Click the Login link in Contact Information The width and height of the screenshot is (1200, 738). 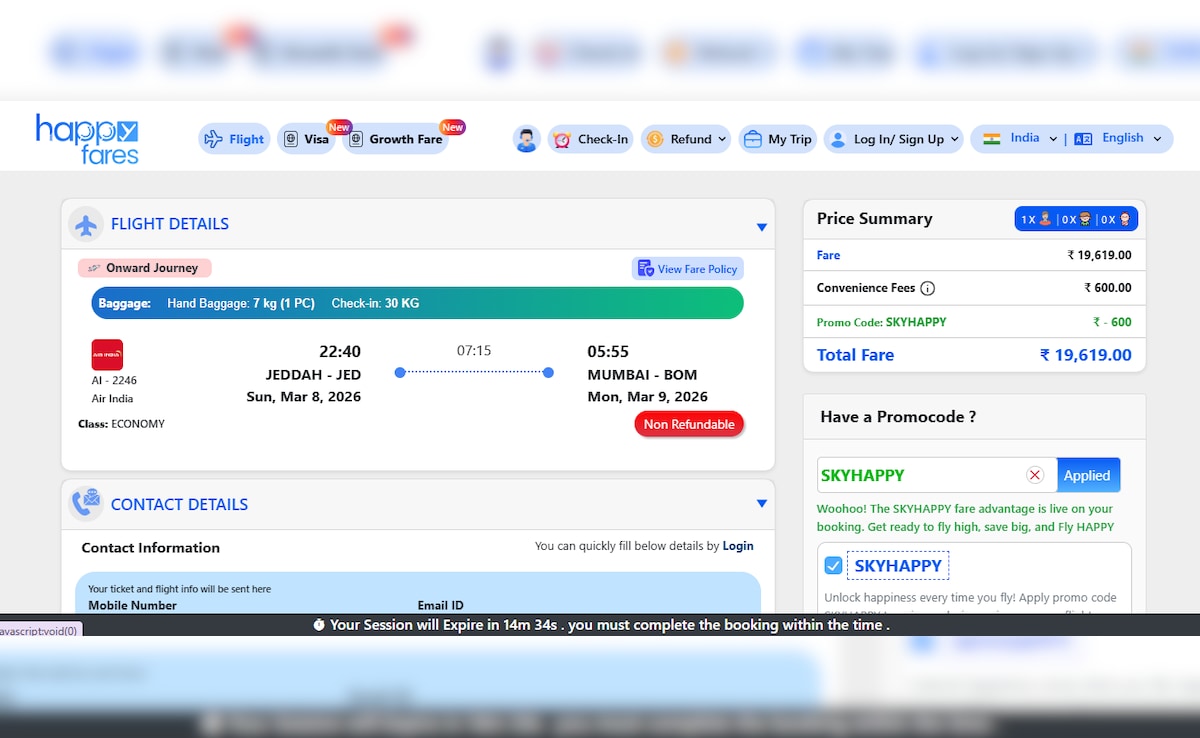click(x=738, y=546)
